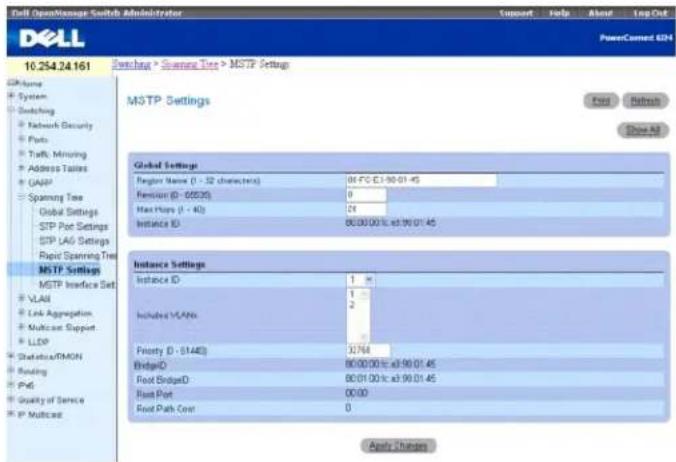Click the Revision input field
This screenshot has width=676, height=462.
(x=366, y=195)
